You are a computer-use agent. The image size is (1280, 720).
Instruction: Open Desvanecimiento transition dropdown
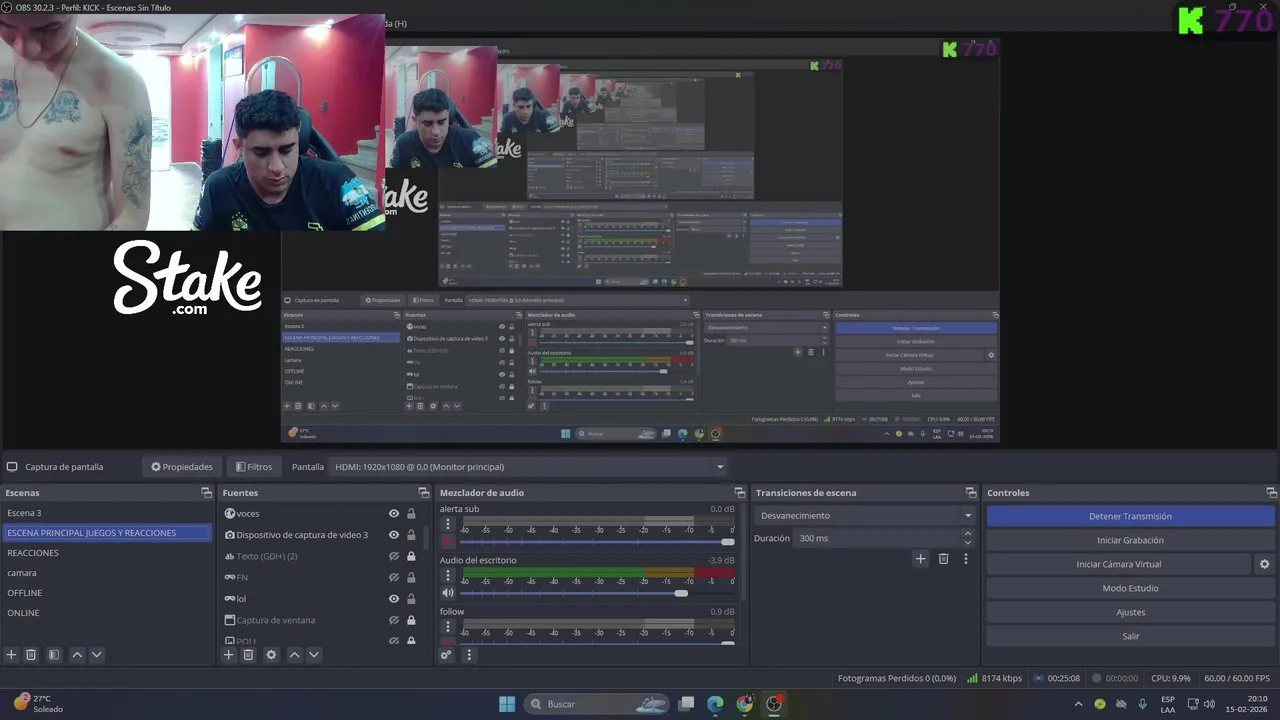pyautogui.click(x=866, y=516)
